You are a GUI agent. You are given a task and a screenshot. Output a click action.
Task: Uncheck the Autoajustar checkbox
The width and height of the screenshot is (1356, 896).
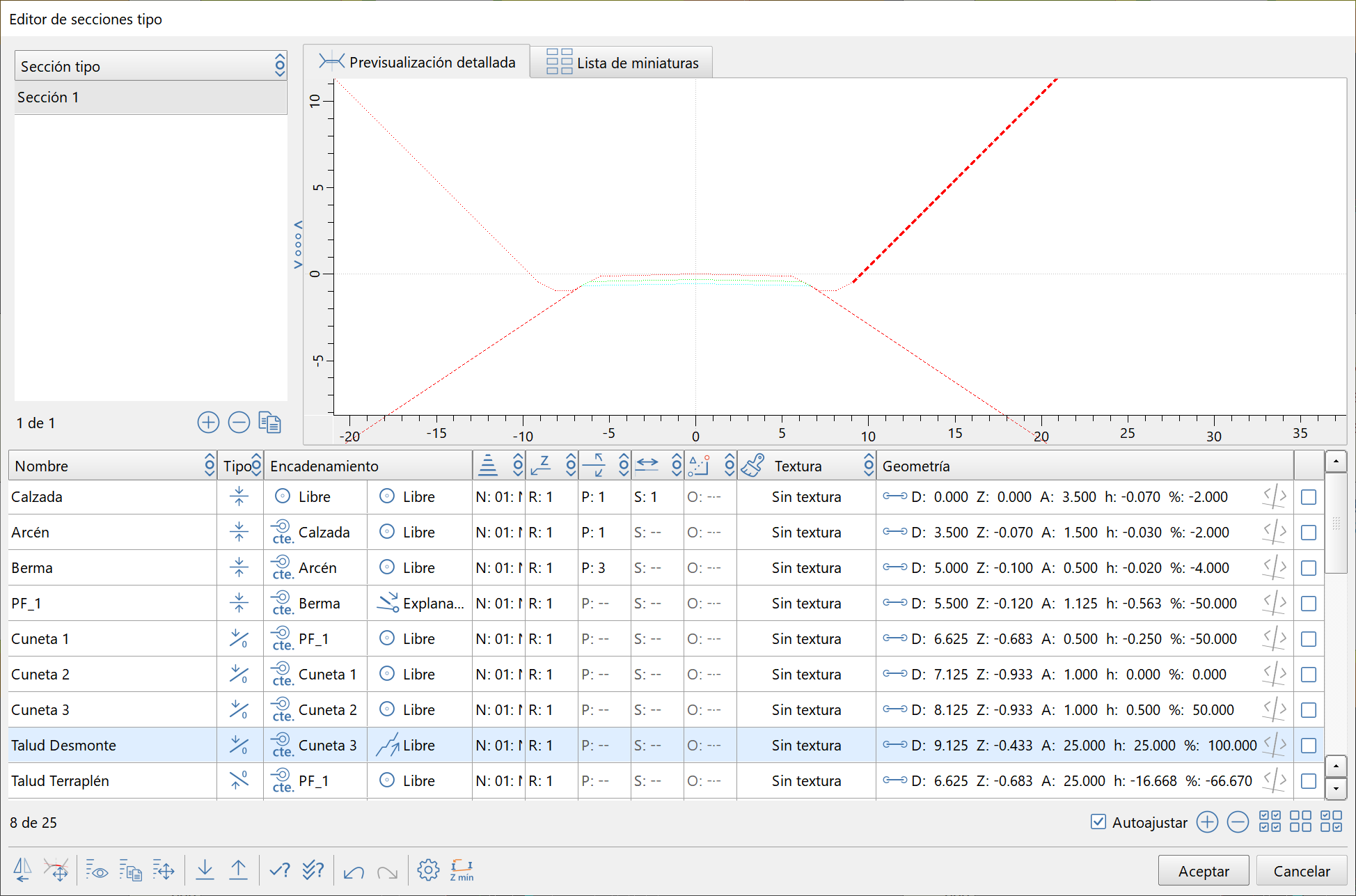(x=1098, y=822)
